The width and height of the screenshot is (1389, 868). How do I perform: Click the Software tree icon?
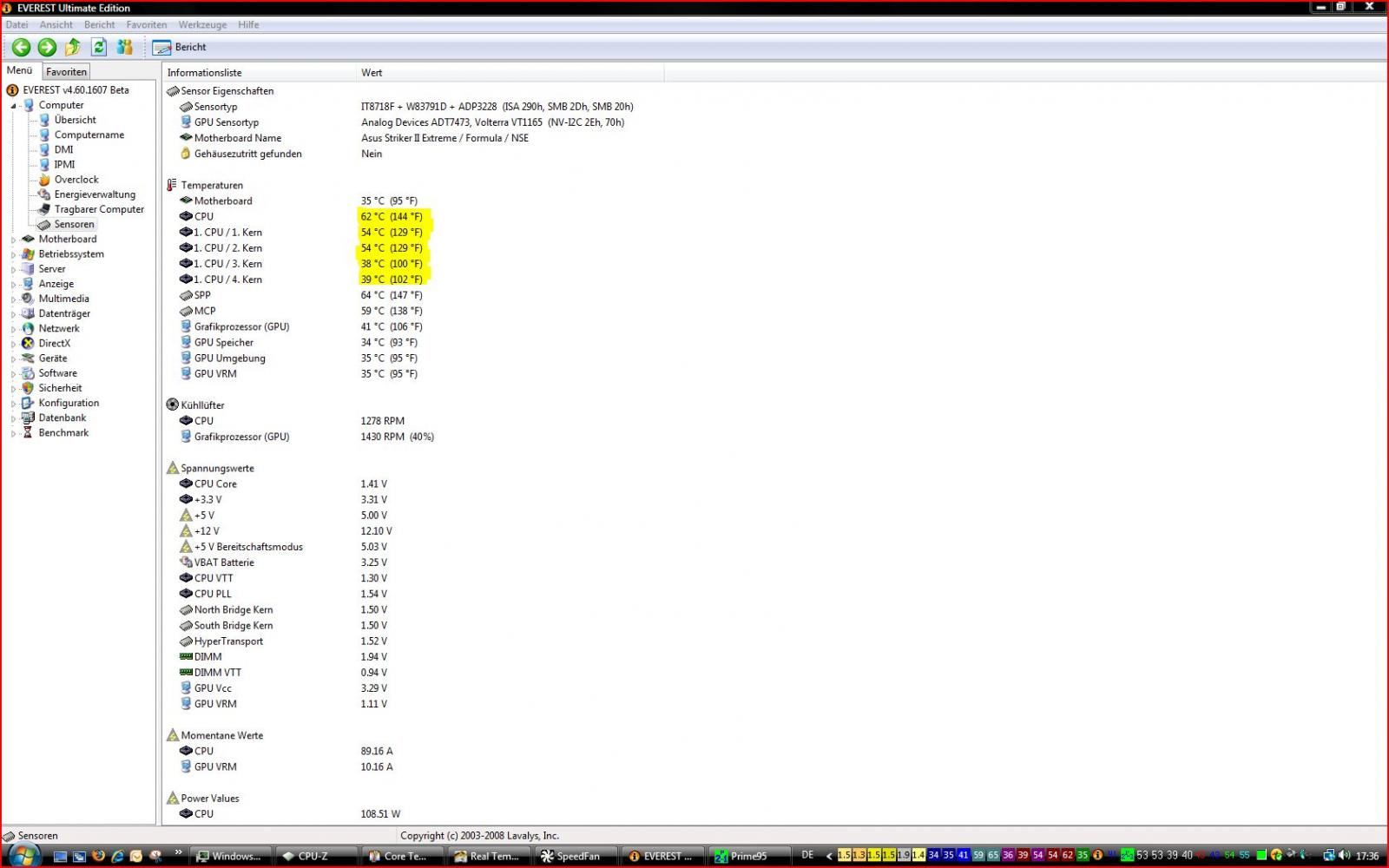[x=28, y=373]
